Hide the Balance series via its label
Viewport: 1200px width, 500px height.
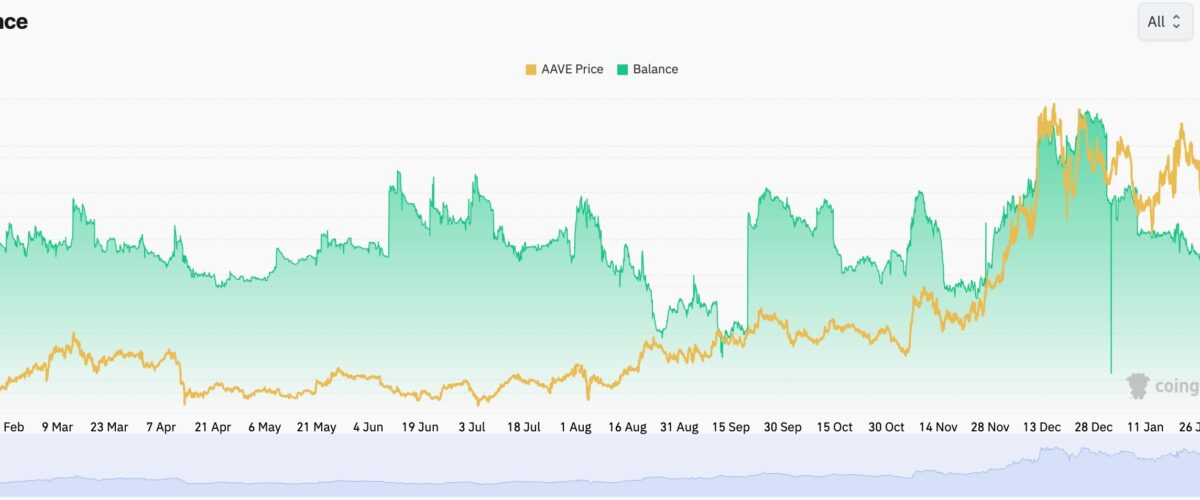point(655,69)
